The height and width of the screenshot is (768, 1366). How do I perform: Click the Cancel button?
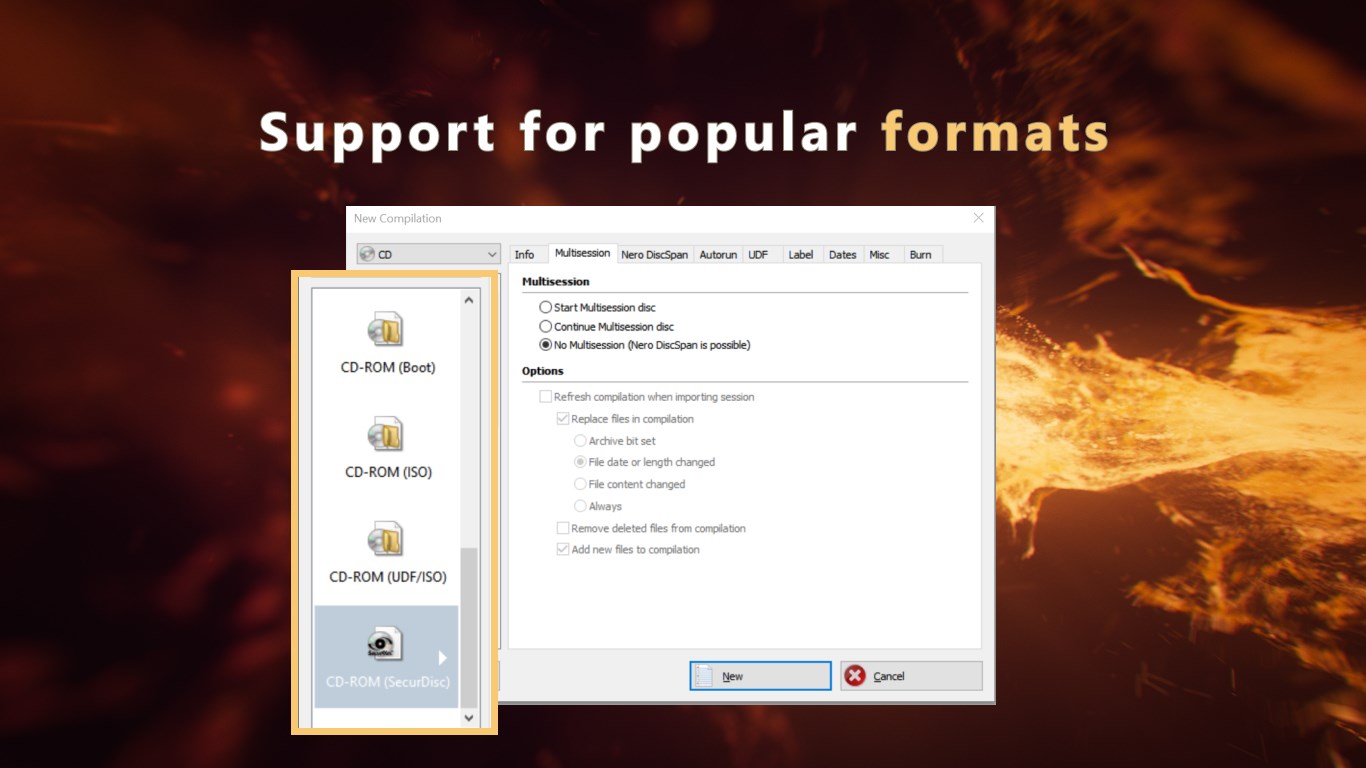coord(910,676)
